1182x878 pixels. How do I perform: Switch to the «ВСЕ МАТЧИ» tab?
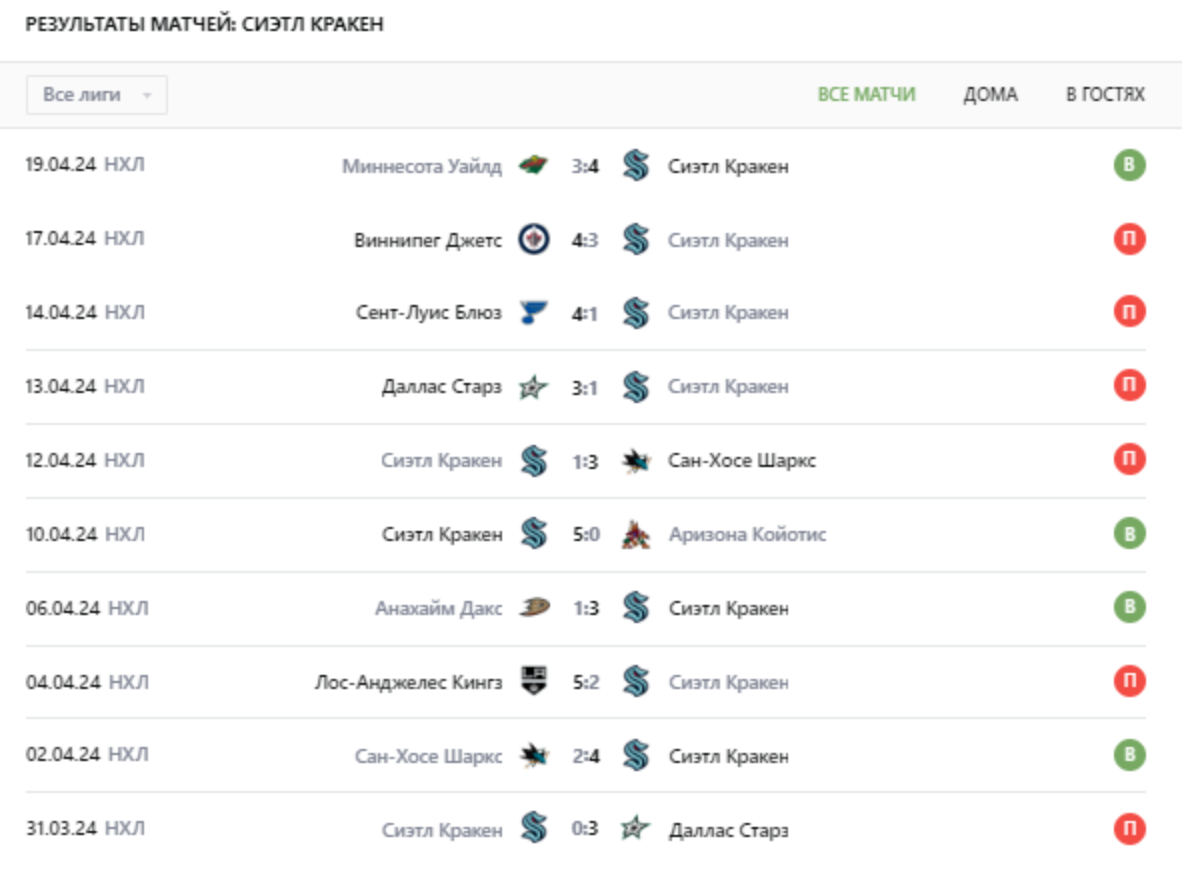pos(866,95)
